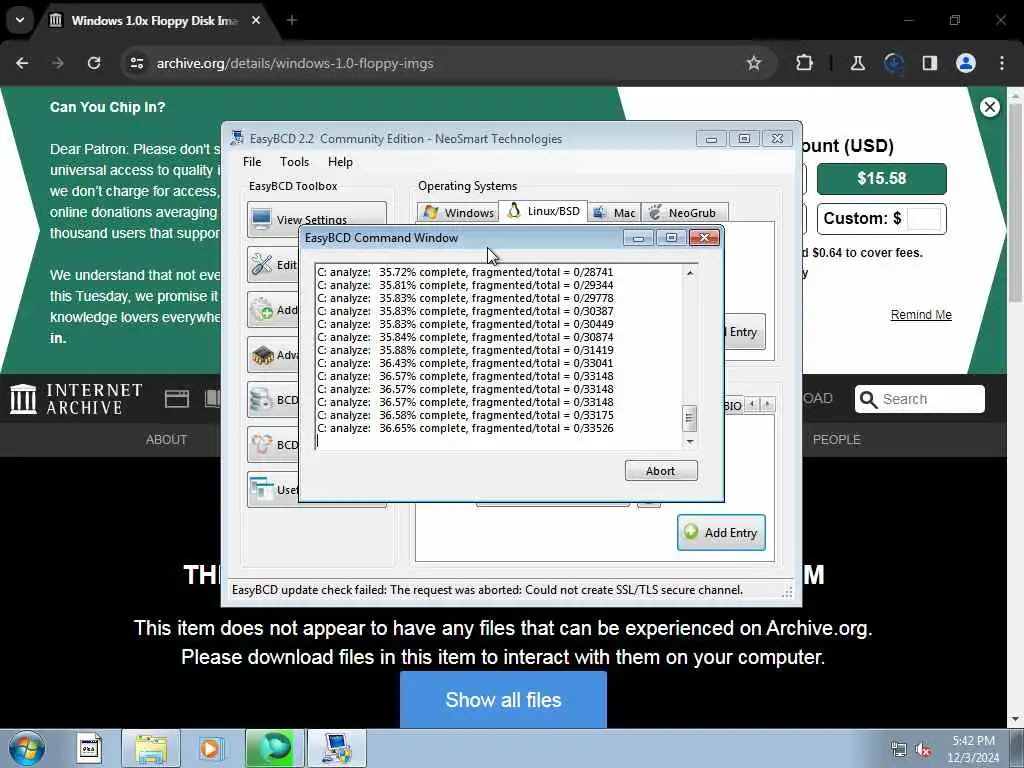Open Windows Media Player from taskbar
The width and height of the screenshot is (1024, 768).
coord(211,748)
